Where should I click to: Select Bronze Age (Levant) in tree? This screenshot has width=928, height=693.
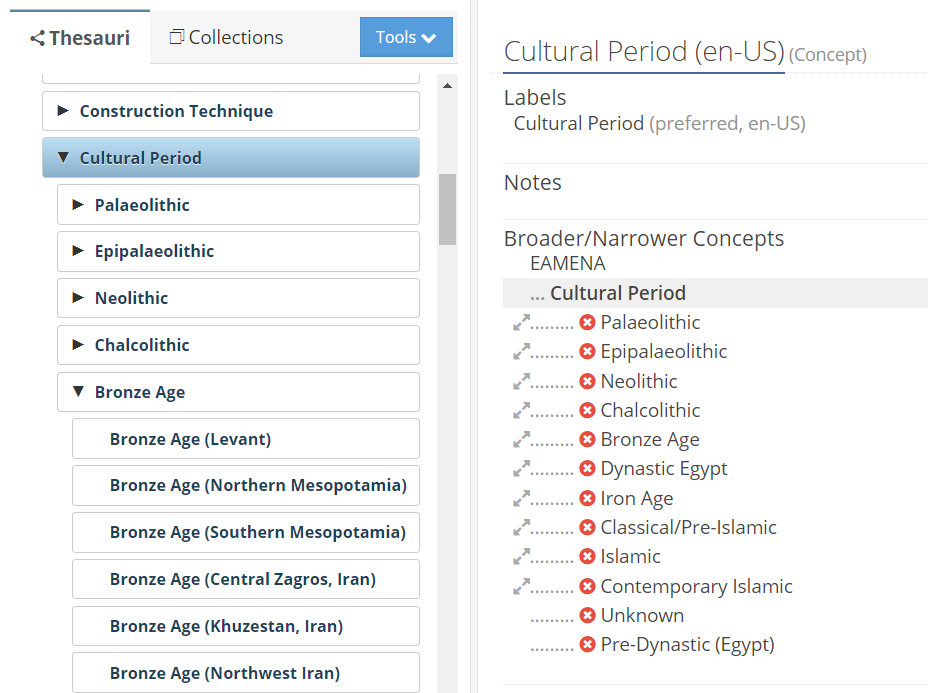pos(190,439)
